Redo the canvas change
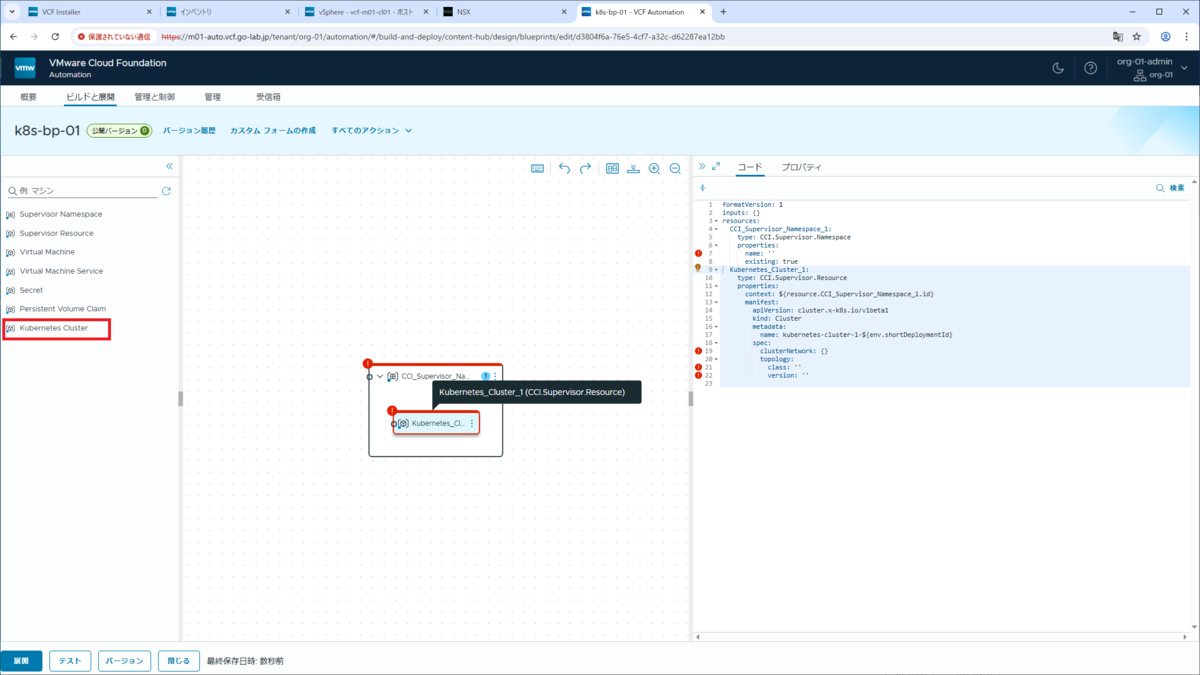 [x=586, y=168]
